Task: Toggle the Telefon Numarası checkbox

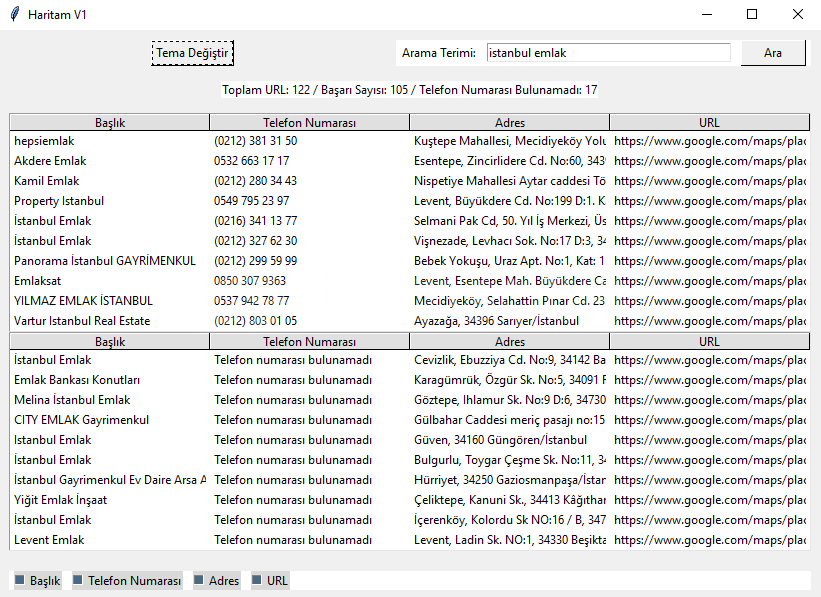Action: tap(127, 580)
